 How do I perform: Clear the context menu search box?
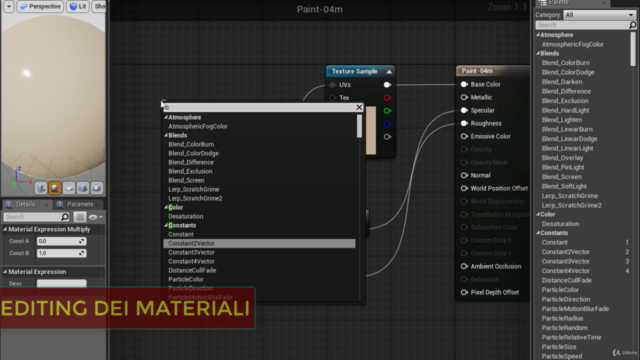pyautogui.click(x=359, y=107)
